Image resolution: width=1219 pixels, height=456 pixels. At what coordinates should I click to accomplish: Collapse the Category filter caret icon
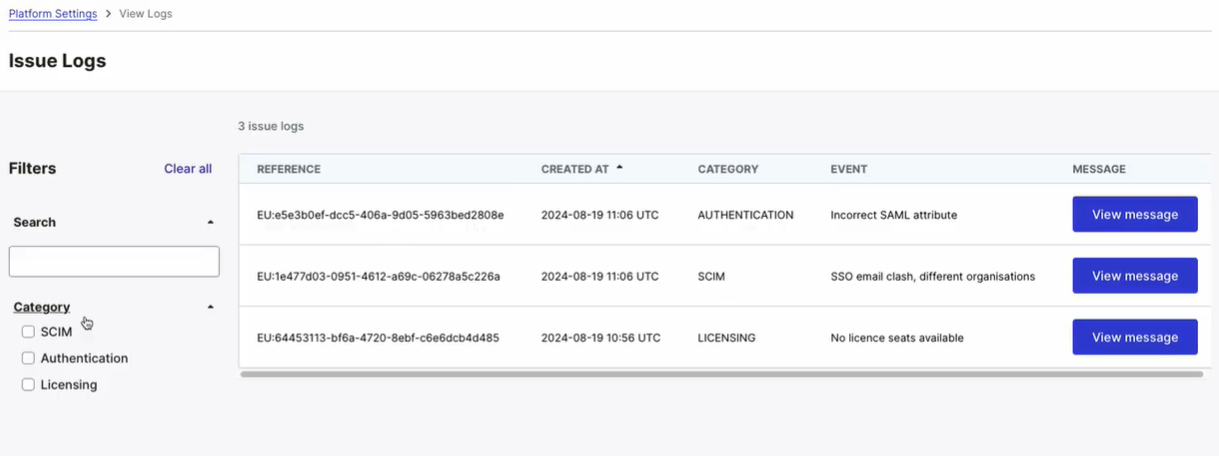(x=210, y=307)
